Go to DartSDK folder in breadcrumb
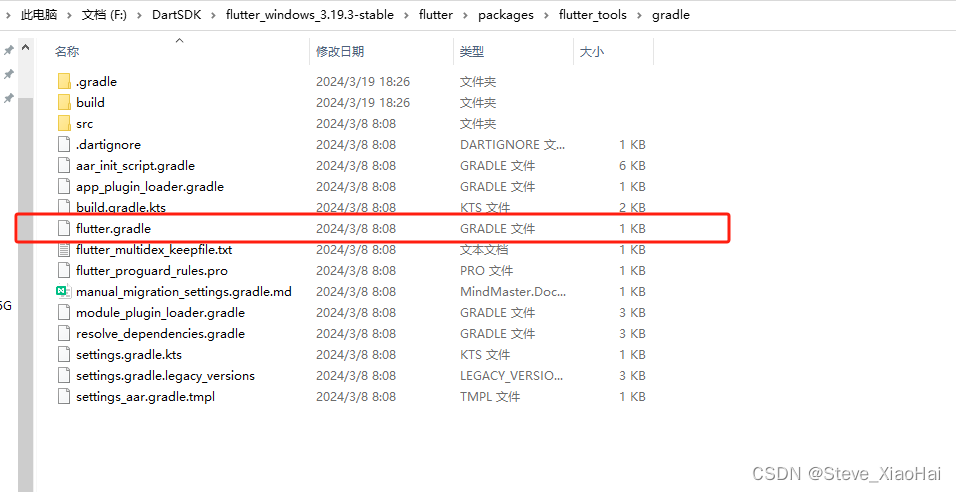The image size is (956, 492). [177, 15]
